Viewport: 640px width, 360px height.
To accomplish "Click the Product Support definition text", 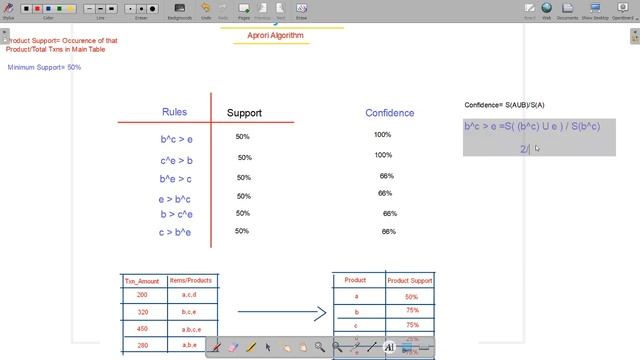I will pyautogui.click(x=61, y=45).
